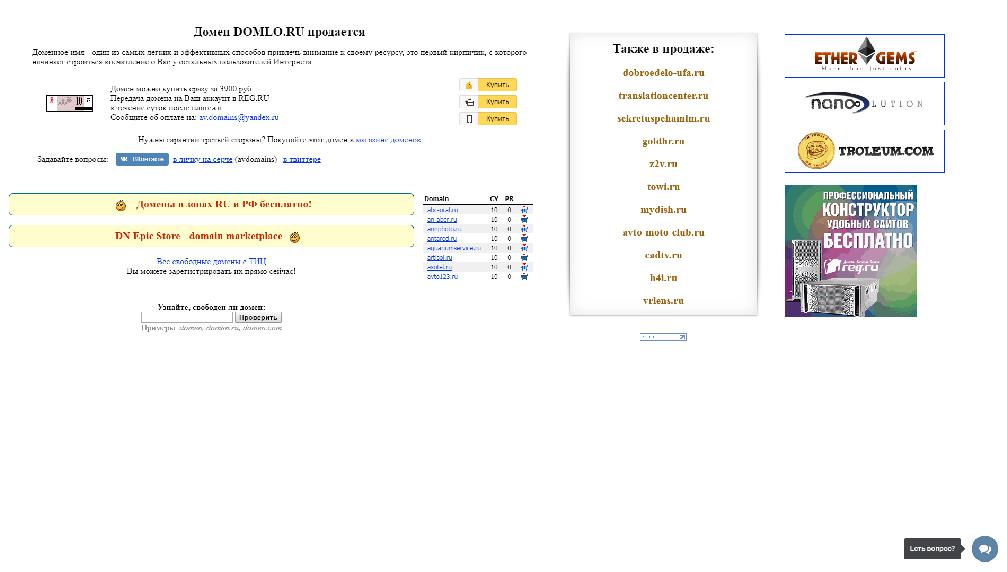Click the Купить button with the phone icon
The image size is (1007, 572).
tap(488, 119)
